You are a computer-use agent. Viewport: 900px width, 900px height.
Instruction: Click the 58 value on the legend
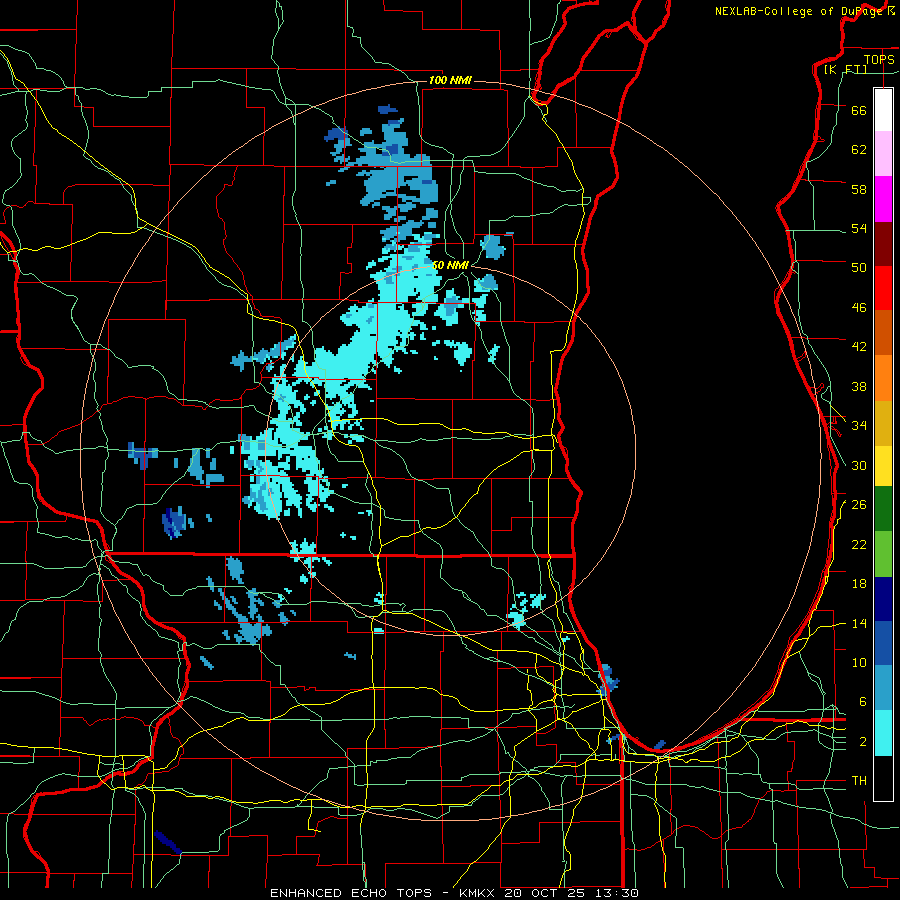click(859, 189)
